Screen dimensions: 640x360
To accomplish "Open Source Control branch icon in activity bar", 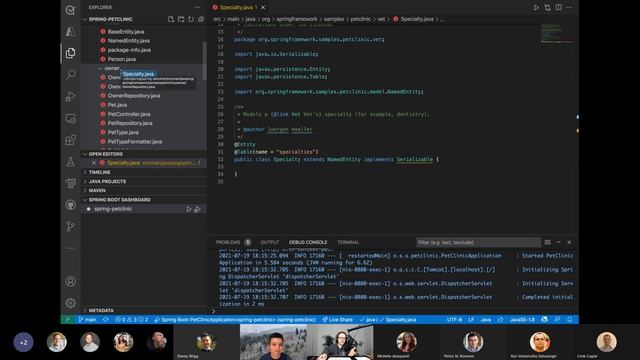I will [x=71, y=226].
